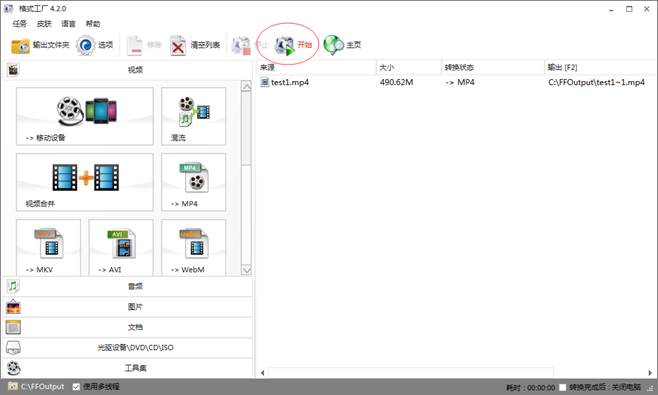The width and height of the screenshot is (658, 395).
Task: Choose the -> AVI conversion tile
Action: click(x=121, y=247)
